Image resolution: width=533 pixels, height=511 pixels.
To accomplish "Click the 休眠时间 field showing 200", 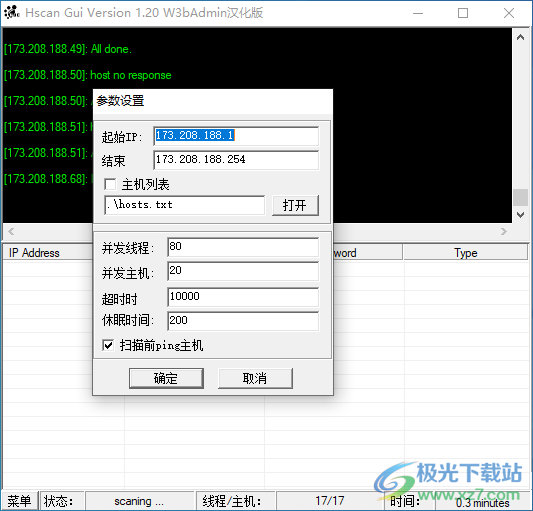I will [x=243, y=321].
